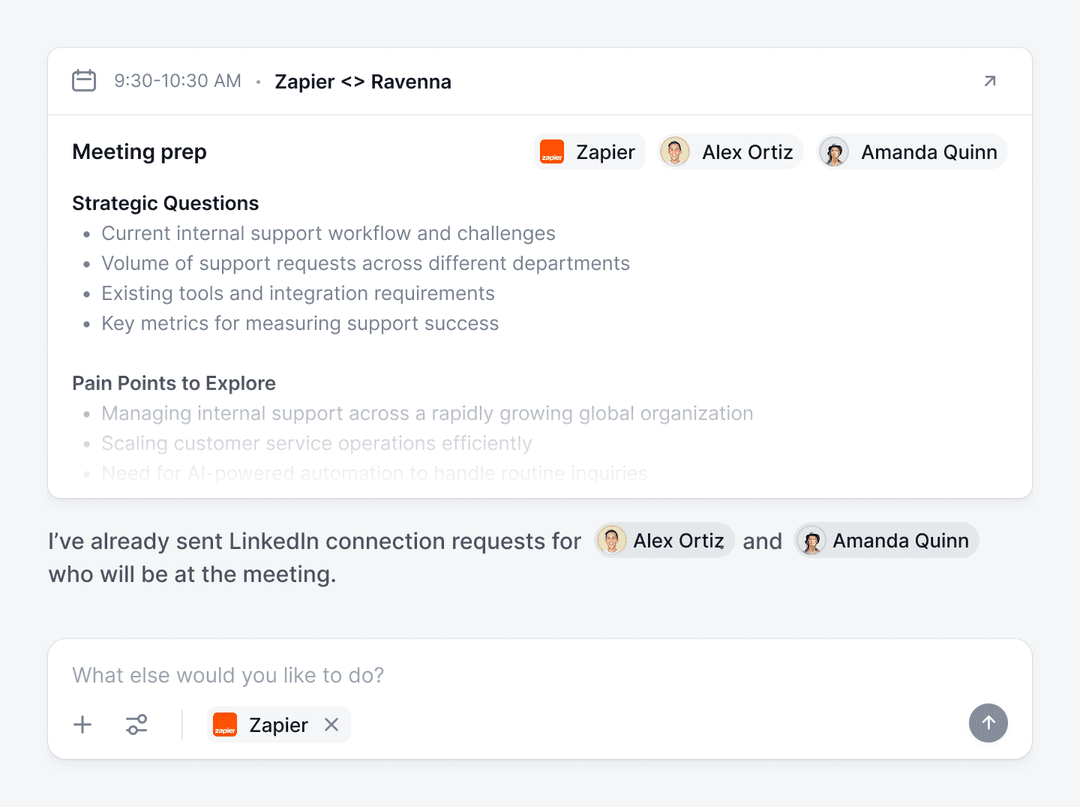Open the filter settings sliders icon
Viewport: 1080px width, 807px height.
137,725
